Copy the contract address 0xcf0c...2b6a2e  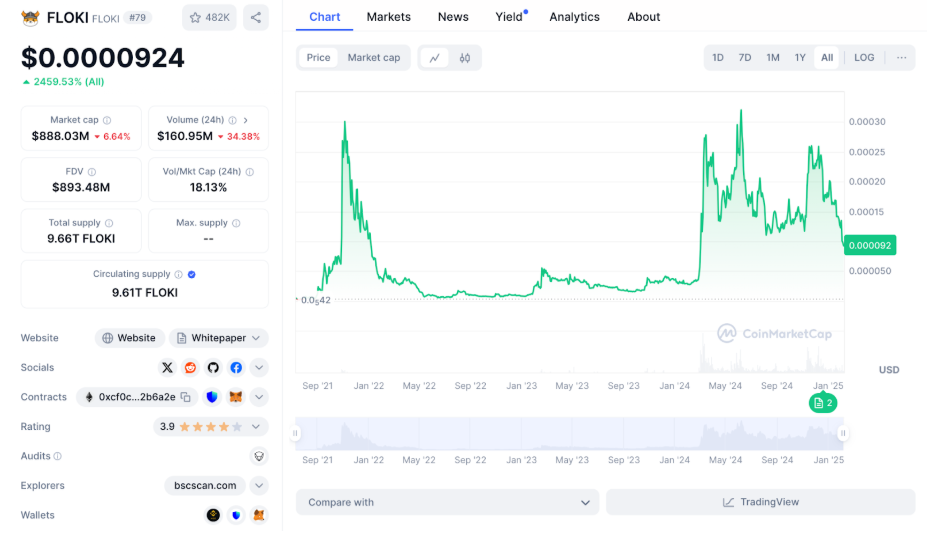click(x=186, y=397)
